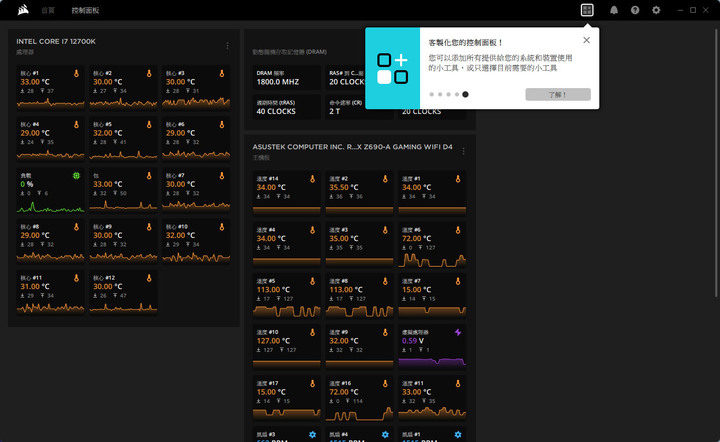Click the thermometer icon on 溫度 #6 tile
This screenshot has height=442, width=720.
coord(458,230)
